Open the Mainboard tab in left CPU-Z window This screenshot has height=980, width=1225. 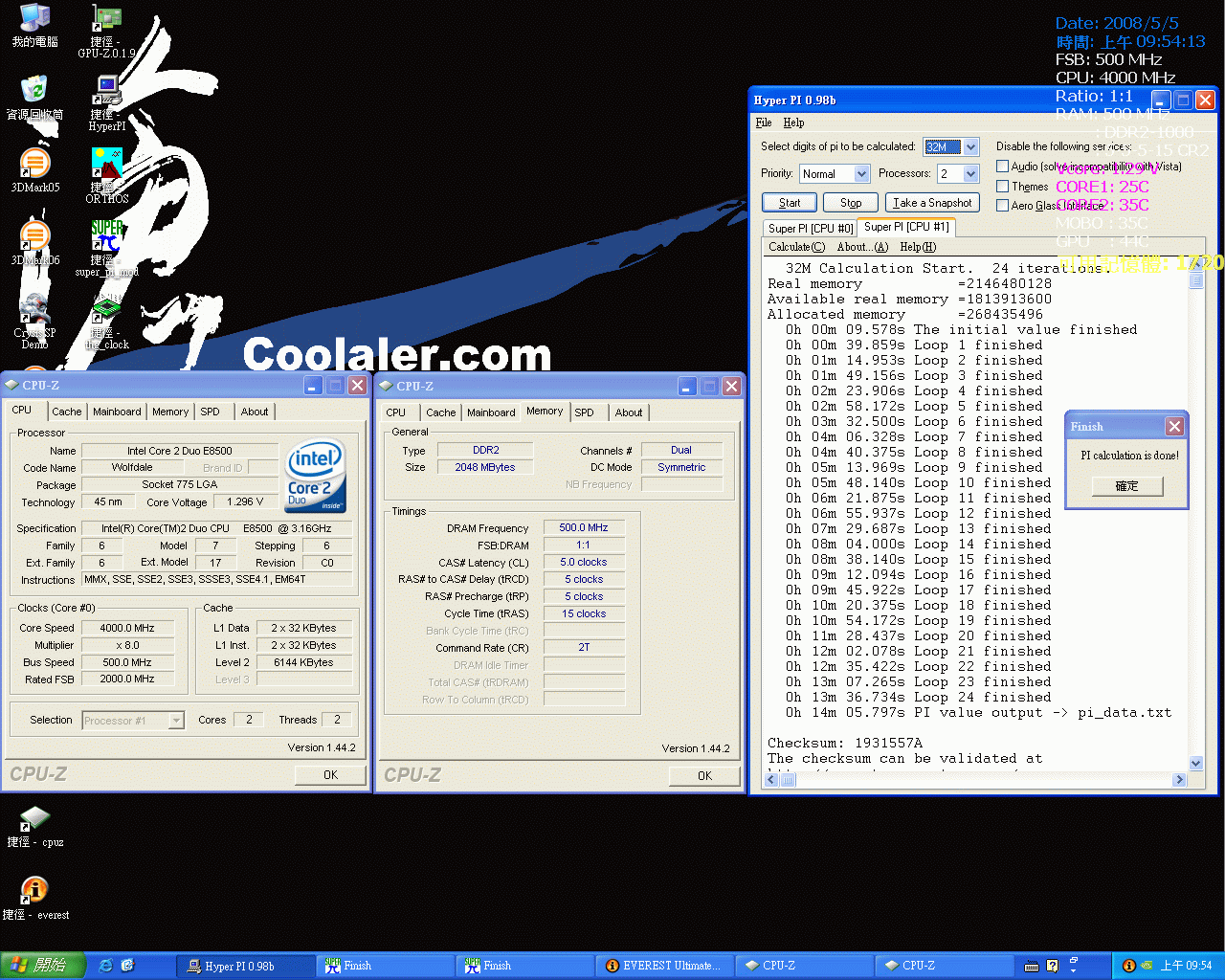click(x=117, y=412)
